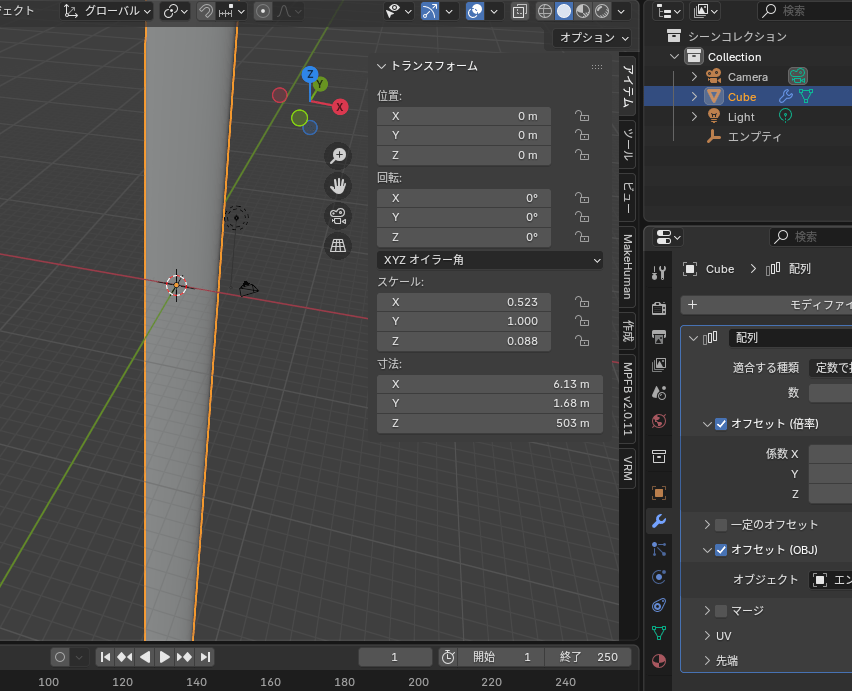Click the viewport zoom magnifier icon
Screen dimensions: 852x691
click(338, 155)
